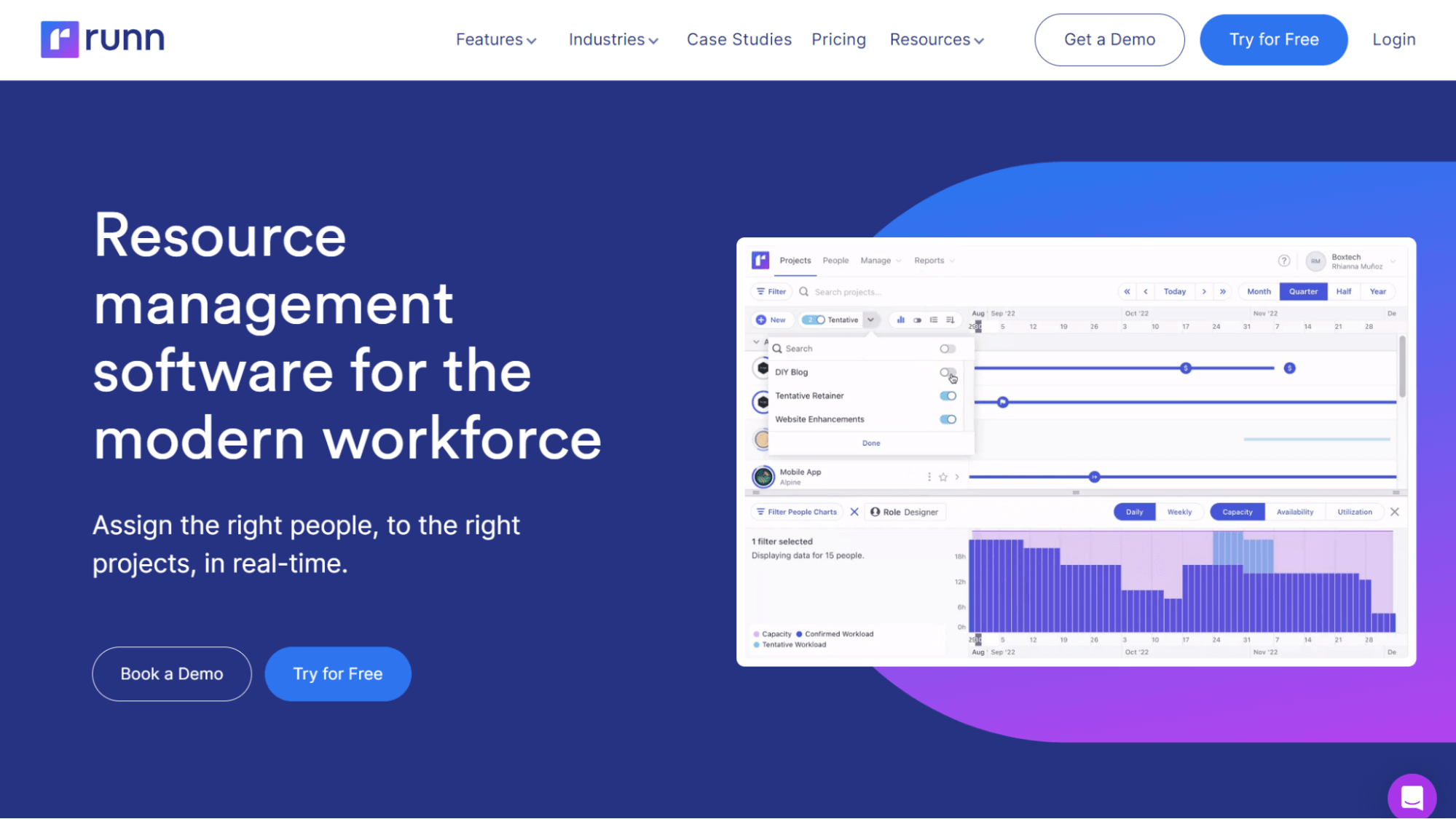Select the list view icon in the toolbar
Screen dimensions: 1456x819
[x=934, y=320]
